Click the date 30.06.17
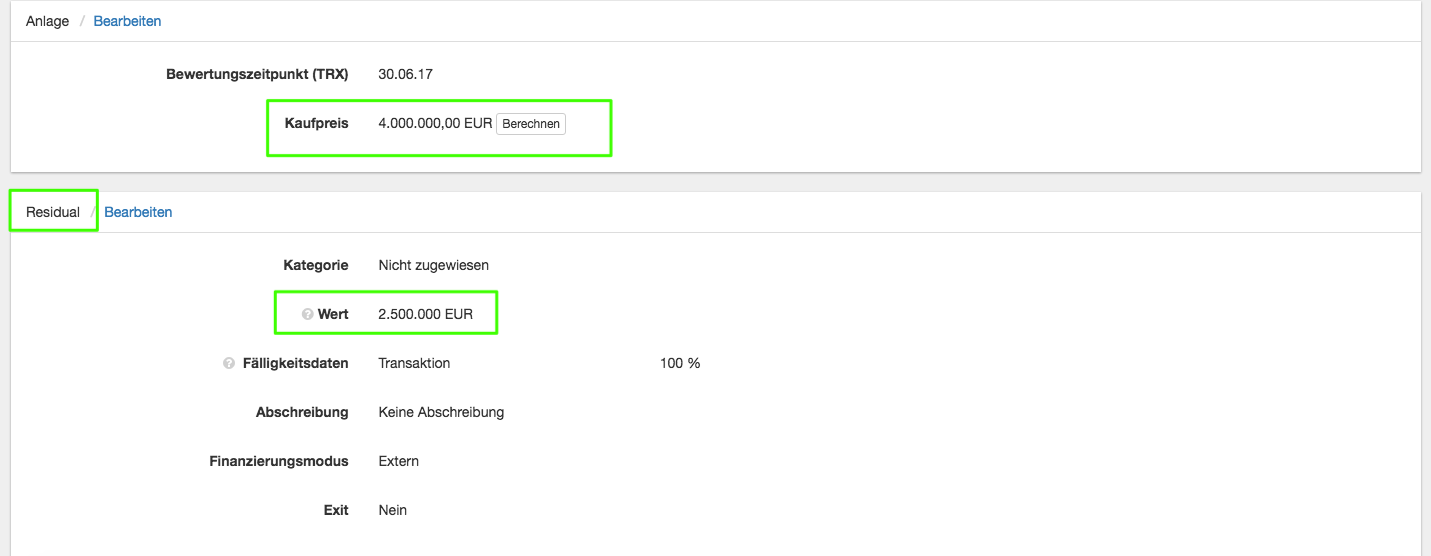Viewport: 1431px width, 556px height. [x=405, y=74]
